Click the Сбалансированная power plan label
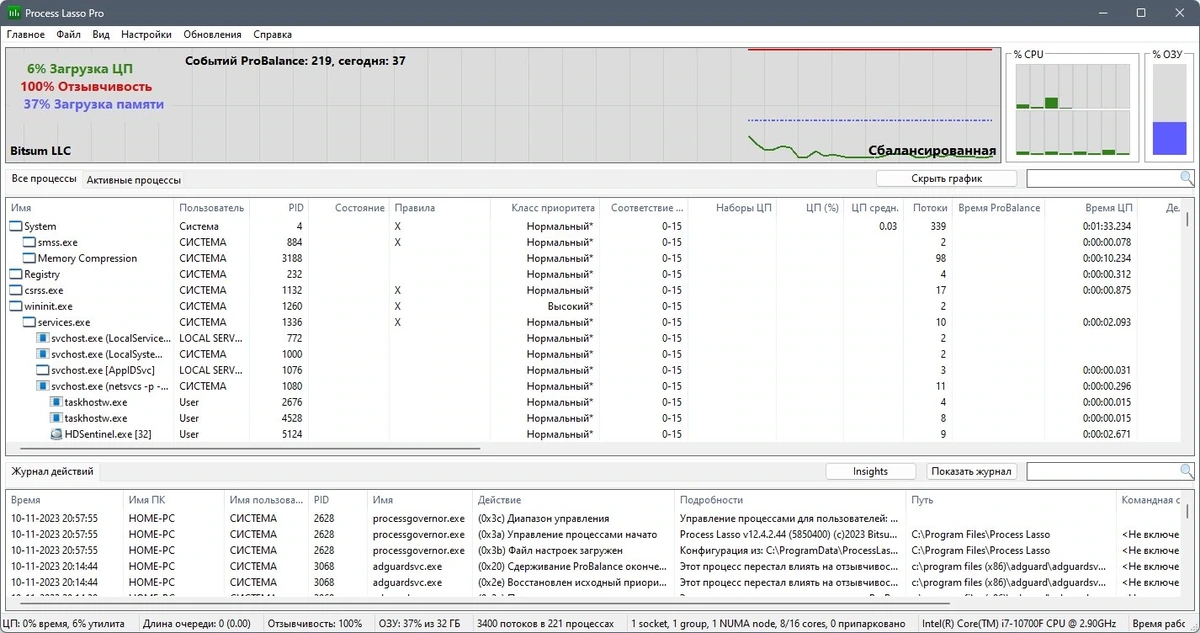Screen dimensions: 1200x633 coord(932,151)
